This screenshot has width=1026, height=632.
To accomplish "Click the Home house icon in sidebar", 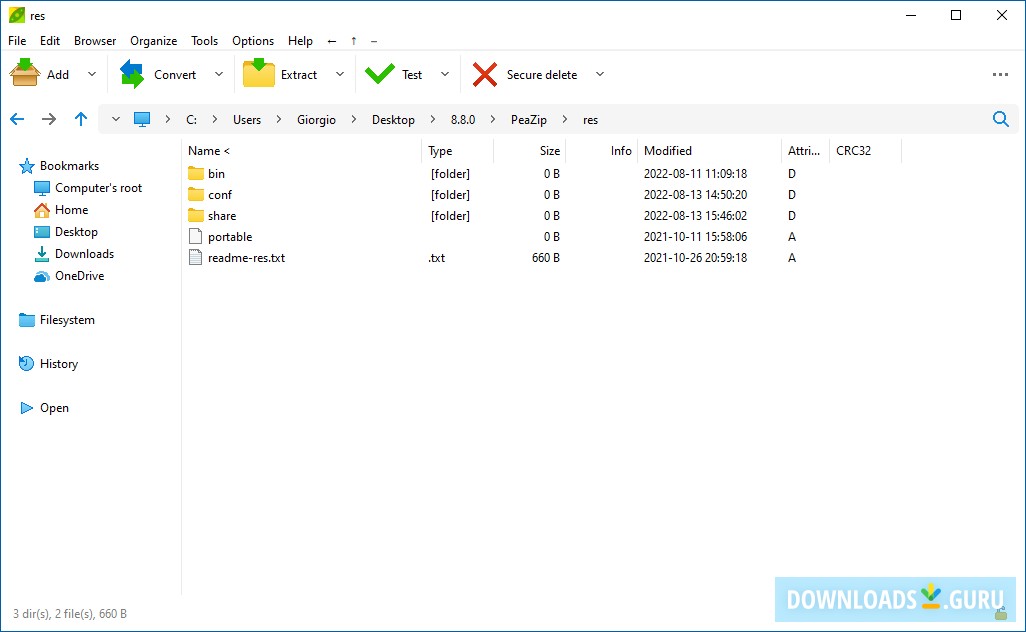I will tap(42, 210).
